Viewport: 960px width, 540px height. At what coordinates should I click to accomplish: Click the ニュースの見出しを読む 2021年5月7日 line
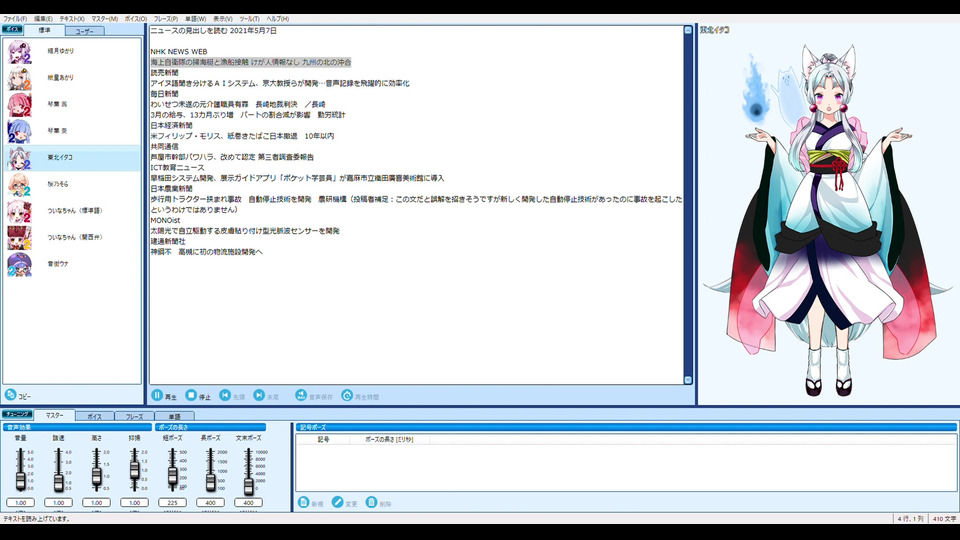(x=214, y=31)
